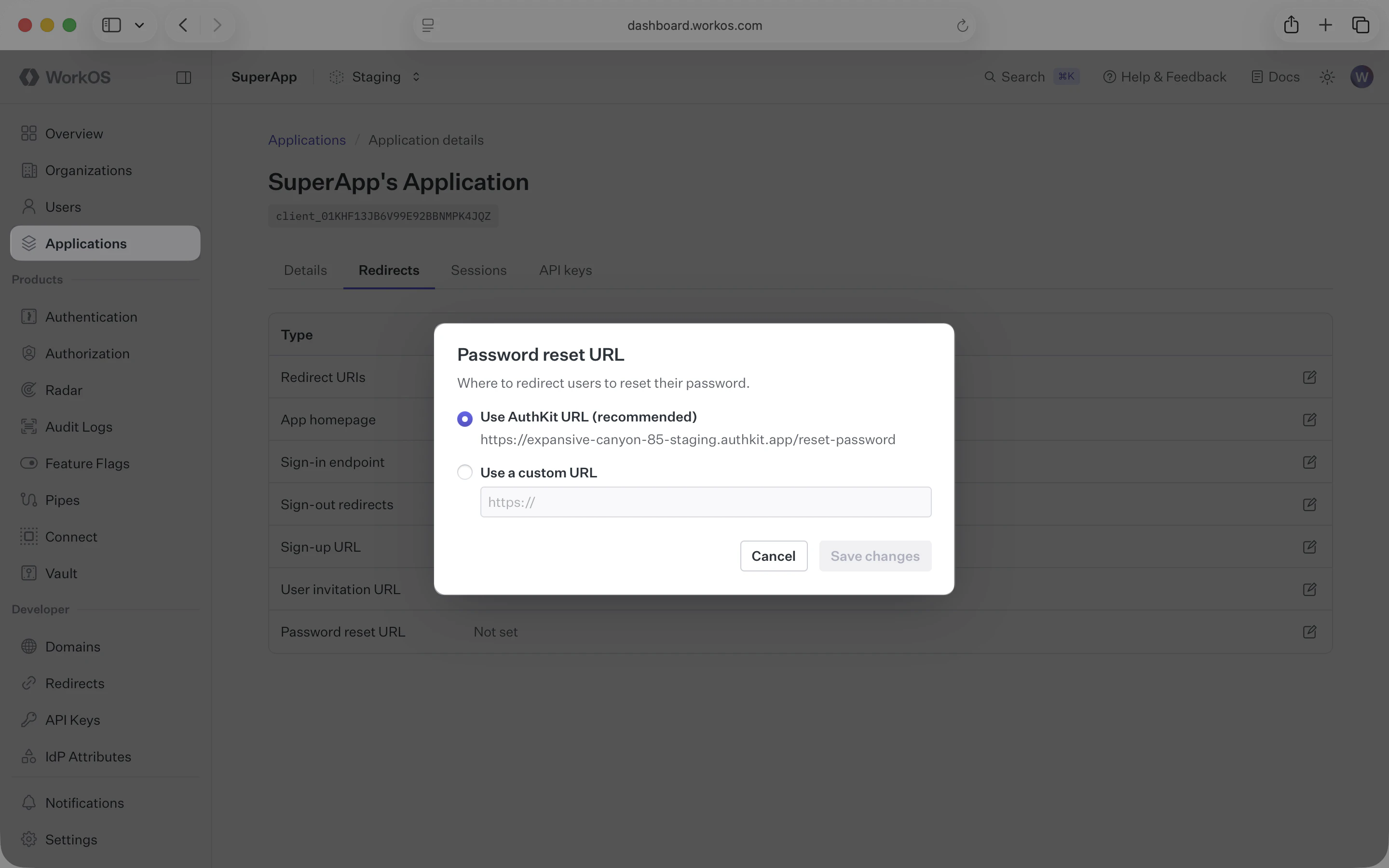Edit the Sign-in endpoint row
1389x868 pixels.
(x=1309, y=462)
